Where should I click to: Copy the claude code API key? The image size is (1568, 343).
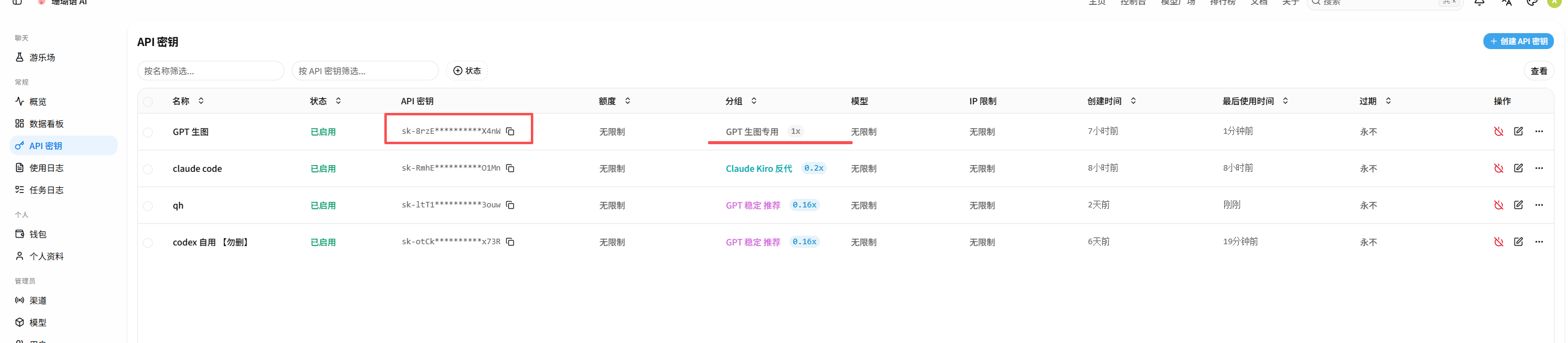coord(510,168)
